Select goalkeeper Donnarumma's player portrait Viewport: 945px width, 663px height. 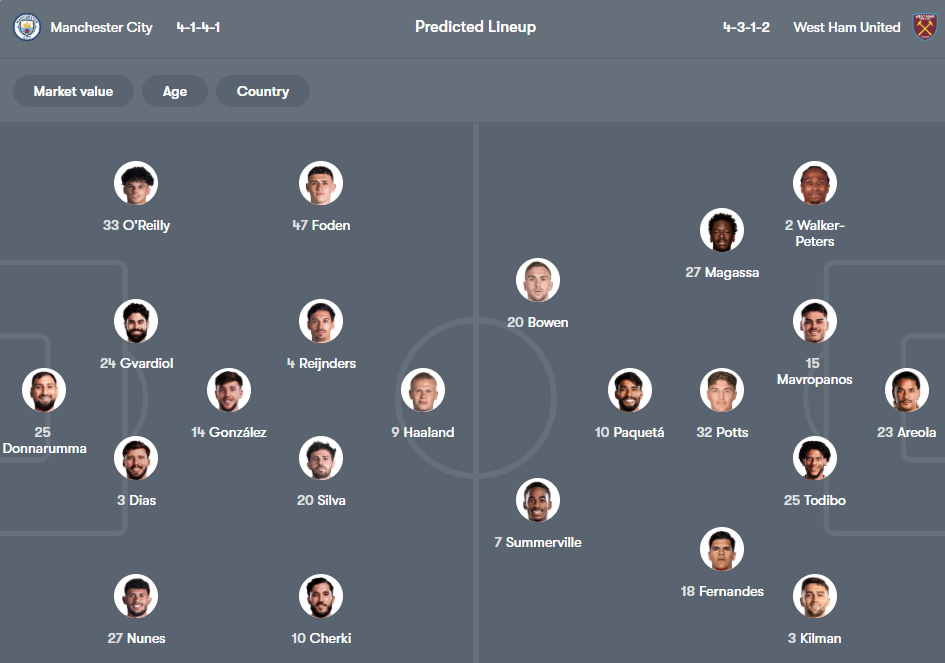pyautogui.click(x=44, y=390)
